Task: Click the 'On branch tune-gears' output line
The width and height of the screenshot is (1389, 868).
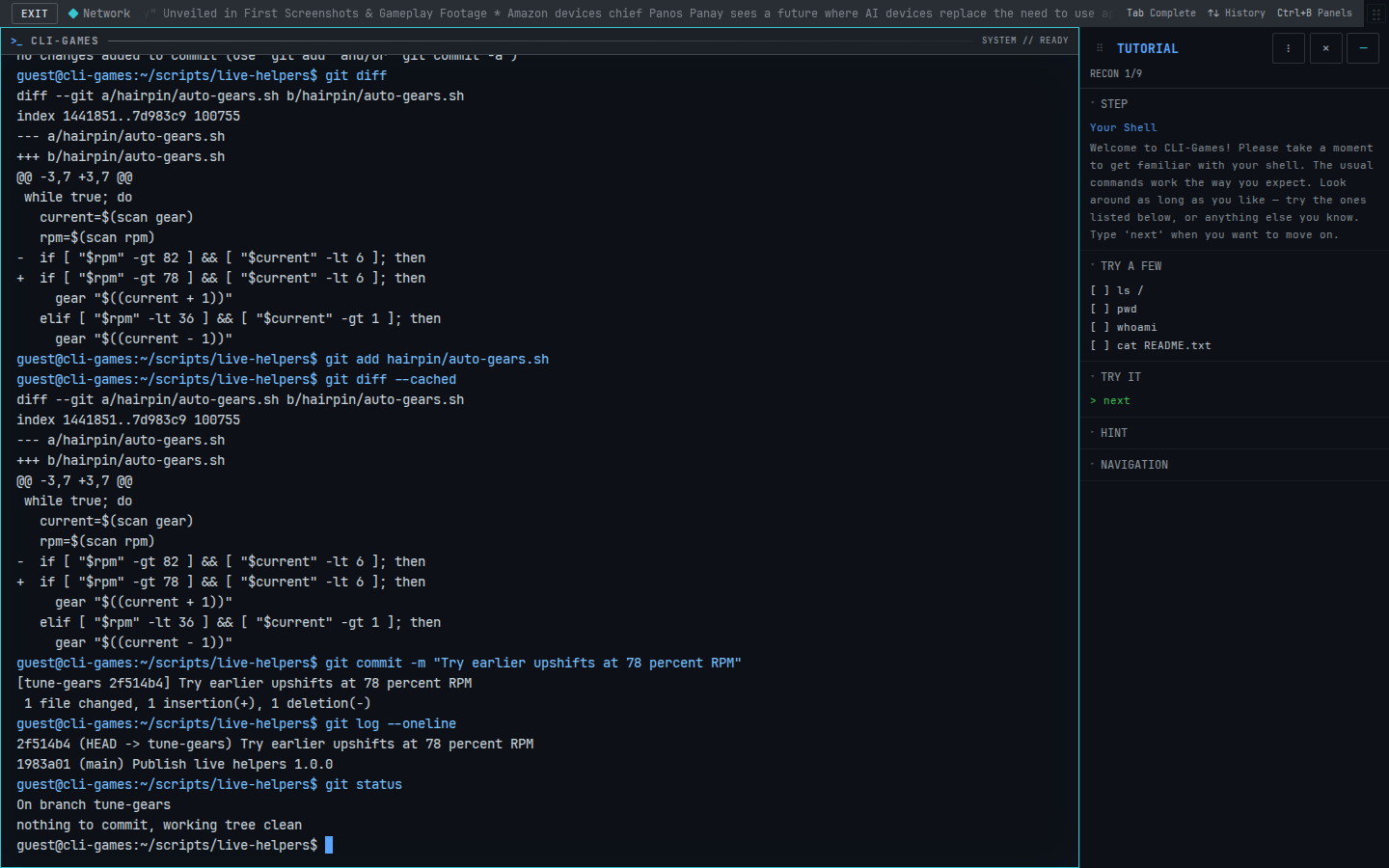Action: coord(94,805)
